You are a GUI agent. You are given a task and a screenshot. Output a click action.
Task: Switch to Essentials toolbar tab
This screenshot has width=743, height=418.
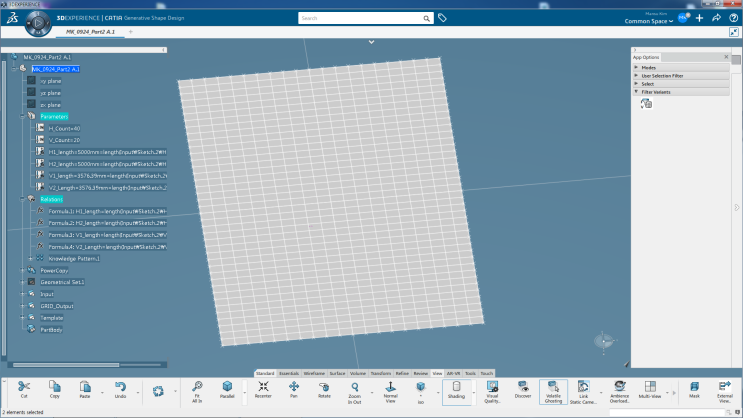pyautogui.click(x=289, y=373)
